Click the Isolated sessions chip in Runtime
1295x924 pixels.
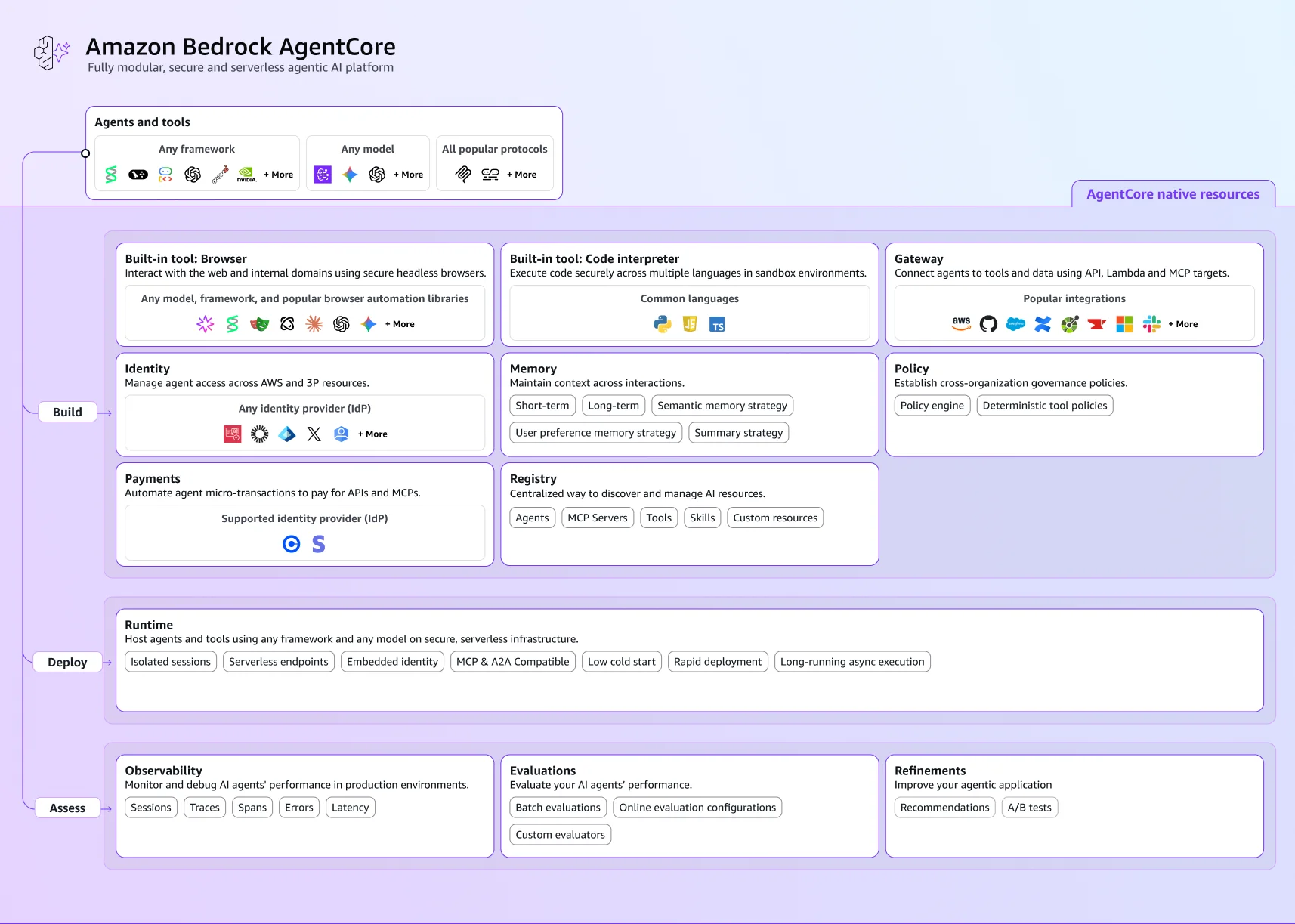coord(171,662)
